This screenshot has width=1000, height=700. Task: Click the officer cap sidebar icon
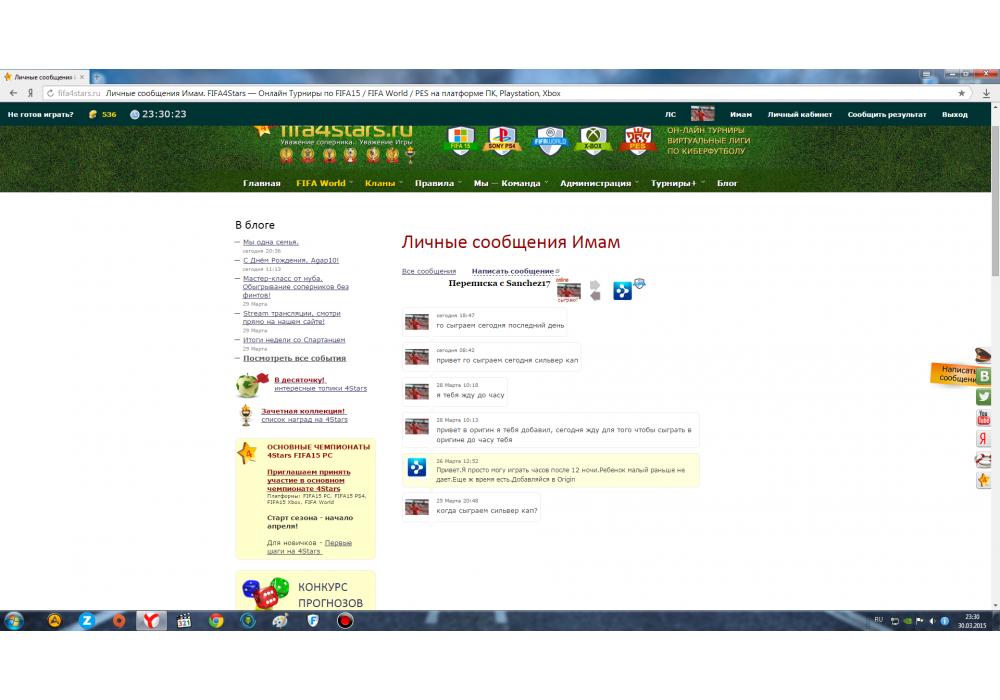[x=983, y=355]
